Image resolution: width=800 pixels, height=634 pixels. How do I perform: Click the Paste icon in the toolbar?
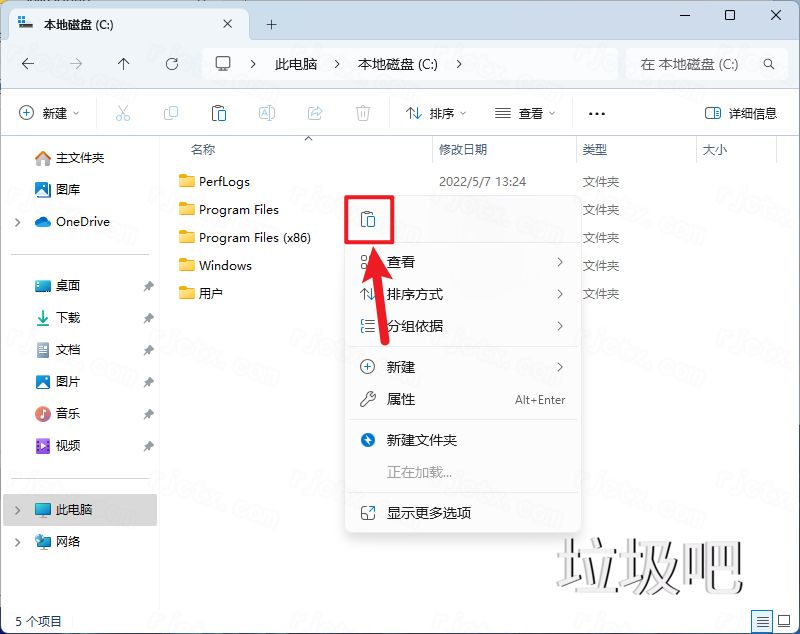click(x=219, y=112)
